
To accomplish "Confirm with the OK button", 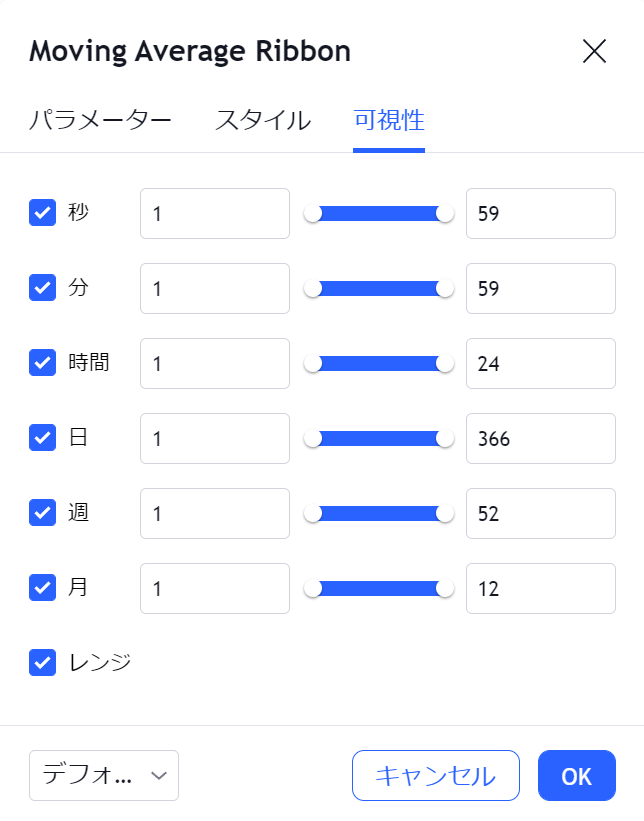I will [576, 775].
